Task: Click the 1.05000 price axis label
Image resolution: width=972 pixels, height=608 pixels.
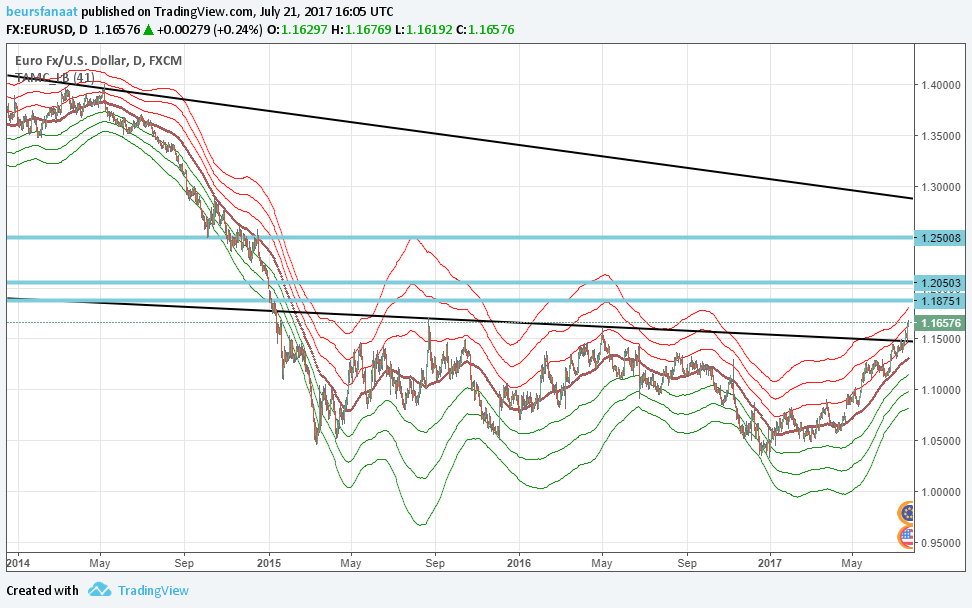Action: [940, 441]
